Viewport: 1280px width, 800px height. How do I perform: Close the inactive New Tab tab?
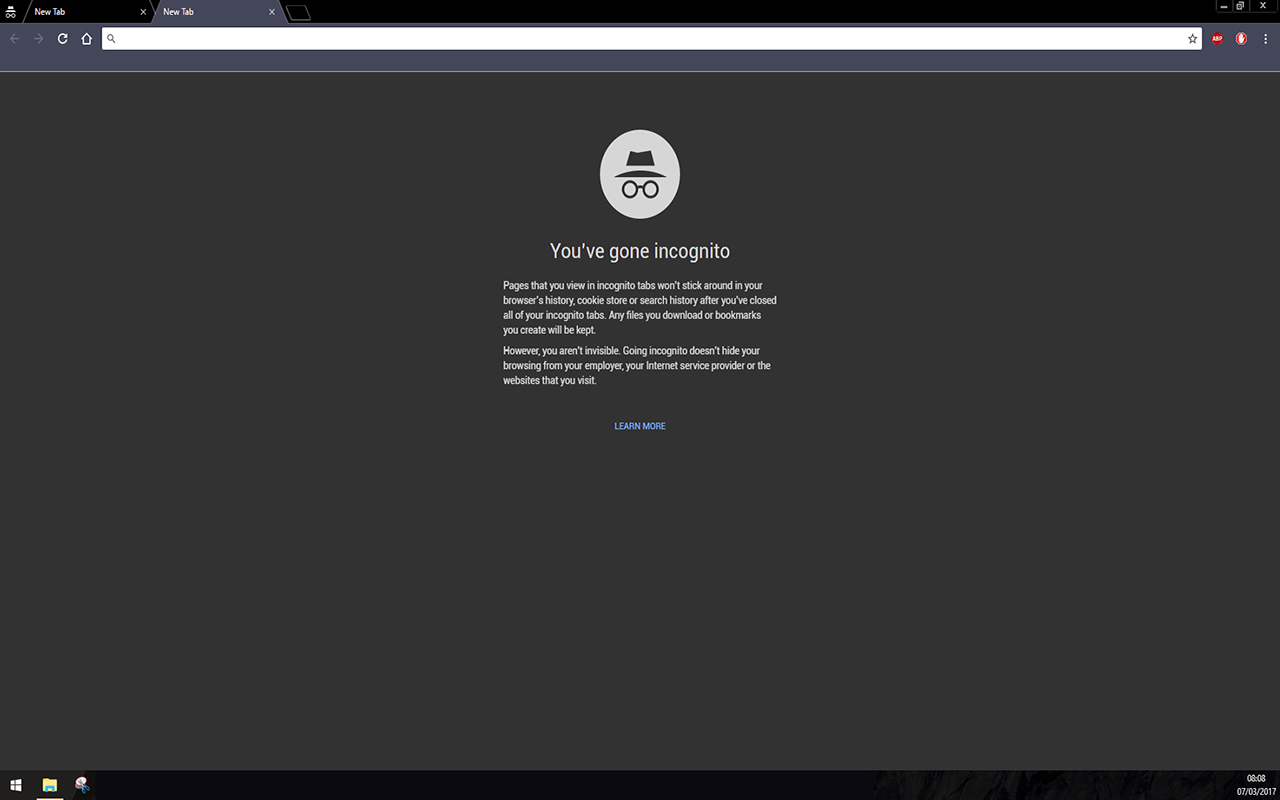click(x=143, y=12)
